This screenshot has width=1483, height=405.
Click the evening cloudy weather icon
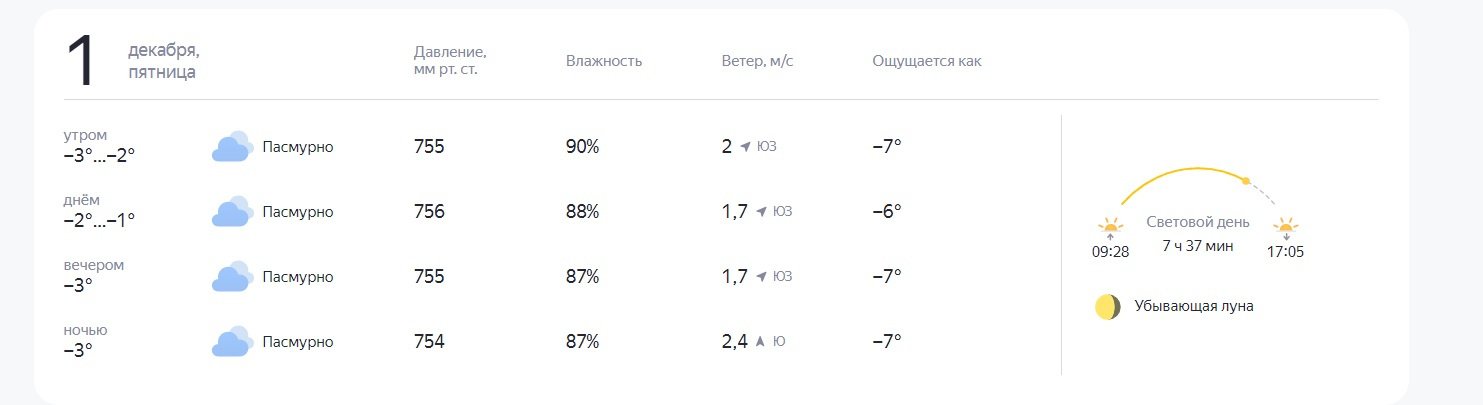point(230,277)
